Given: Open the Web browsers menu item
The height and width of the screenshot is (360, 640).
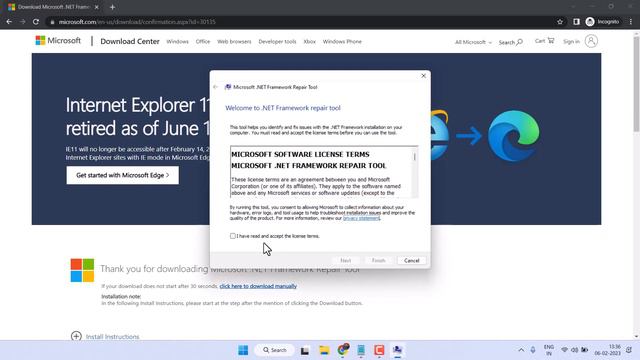Looking at the screenshot, I should 234,42.
